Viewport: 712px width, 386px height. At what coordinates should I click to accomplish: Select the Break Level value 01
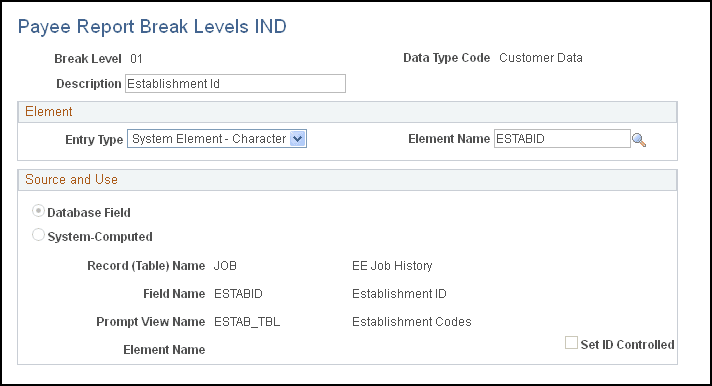pyautogui.click(x=136, y=59)
